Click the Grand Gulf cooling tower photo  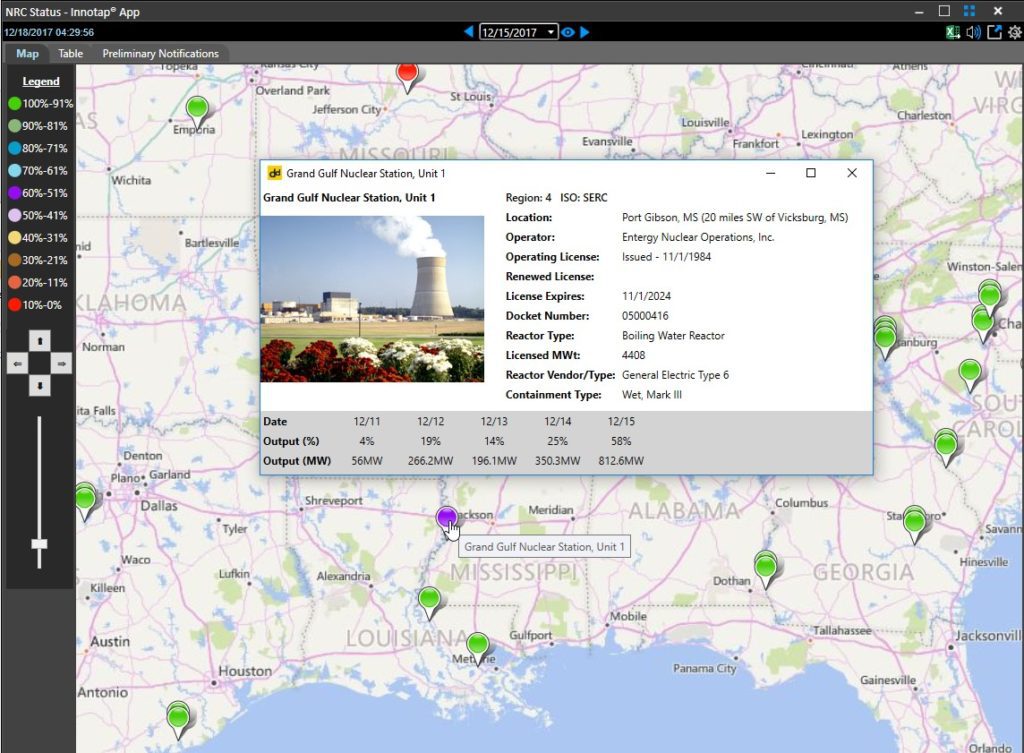pos(372,298)
